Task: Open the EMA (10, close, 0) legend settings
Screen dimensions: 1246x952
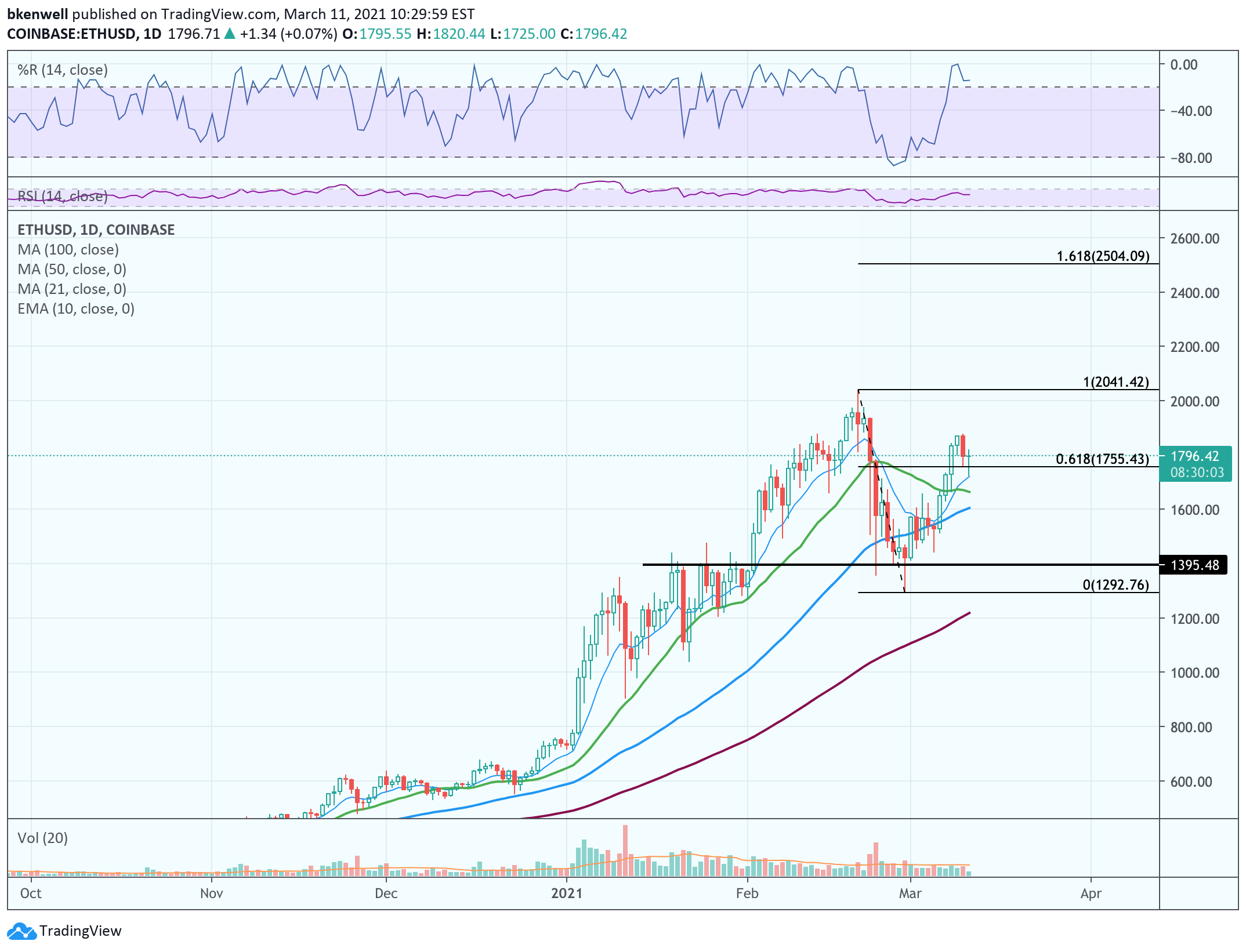Action: 76,309
